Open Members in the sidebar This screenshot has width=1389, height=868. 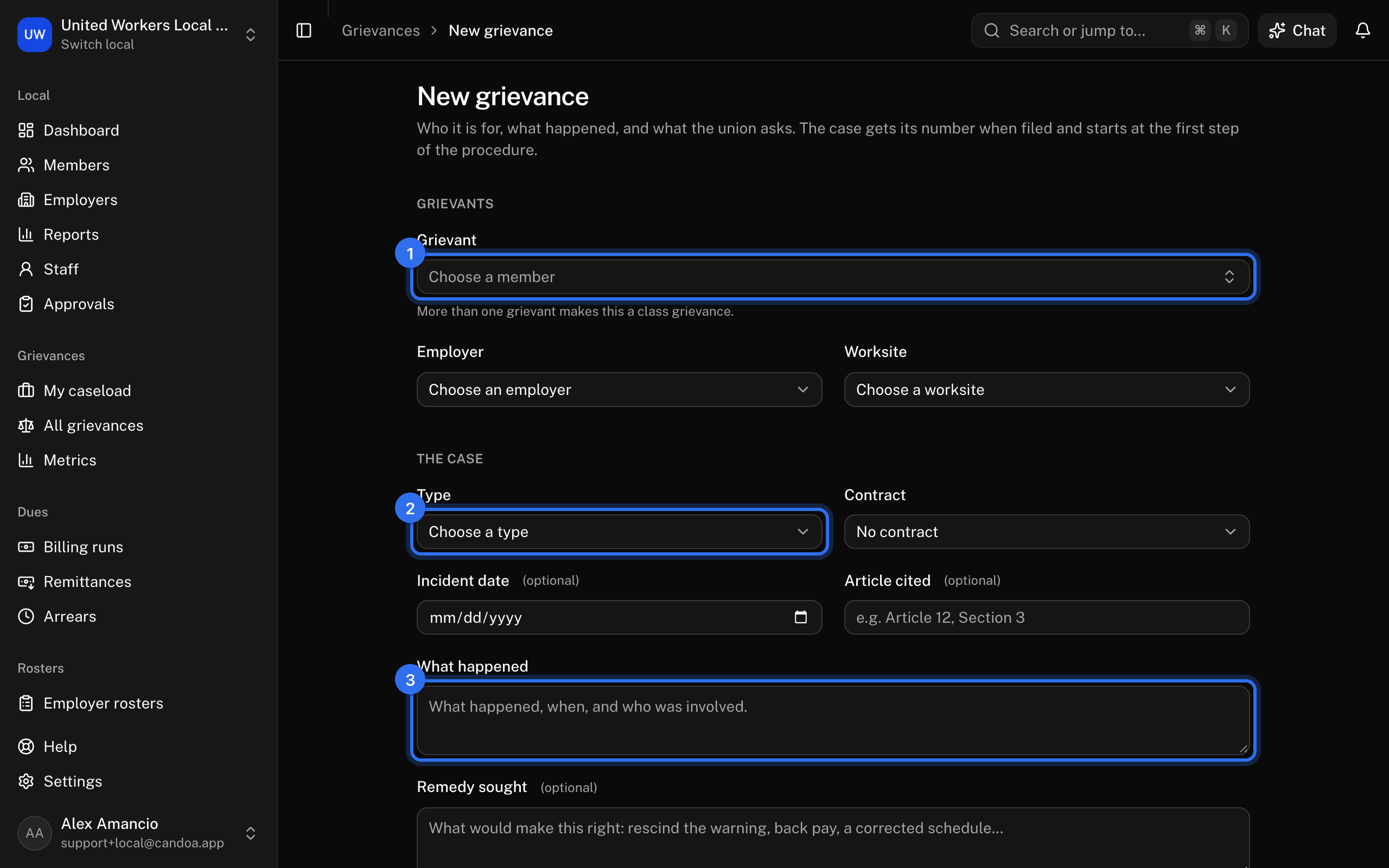pos(77,165)
